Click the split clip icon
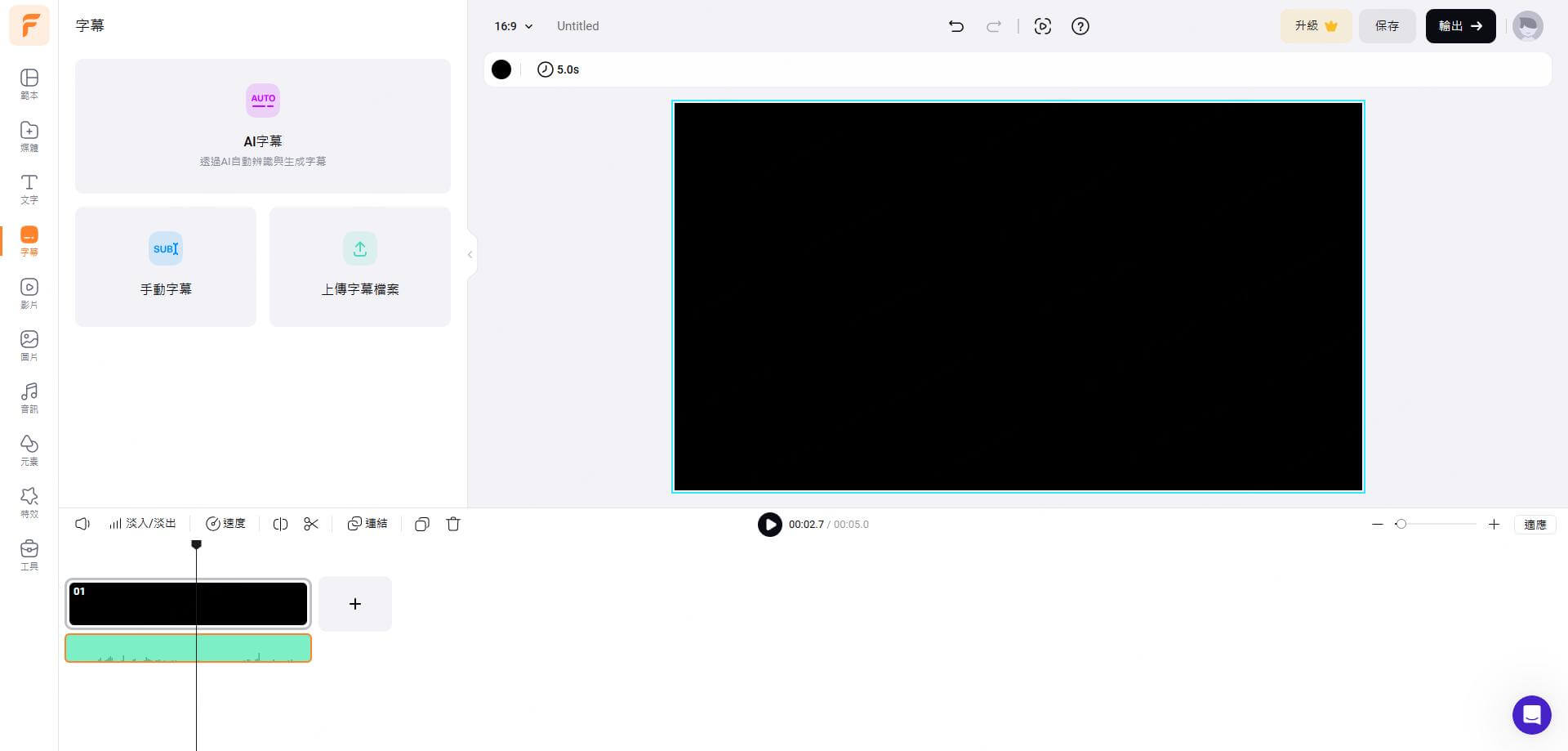 (280, 524)
